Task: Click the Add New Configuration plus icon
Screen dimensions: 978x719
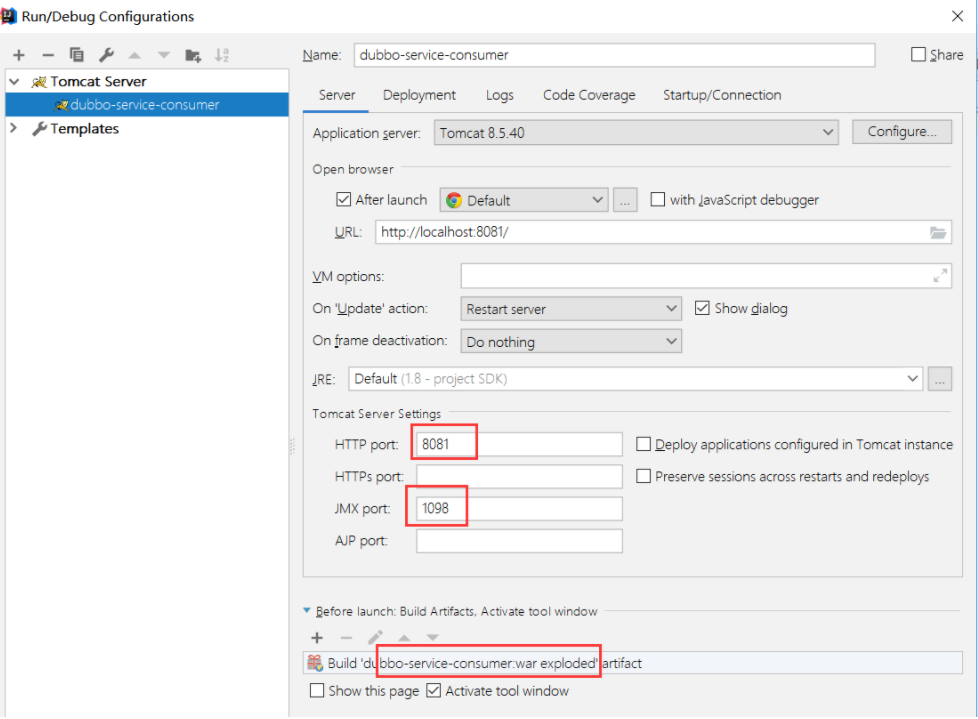Action: (x=19, y=55)
